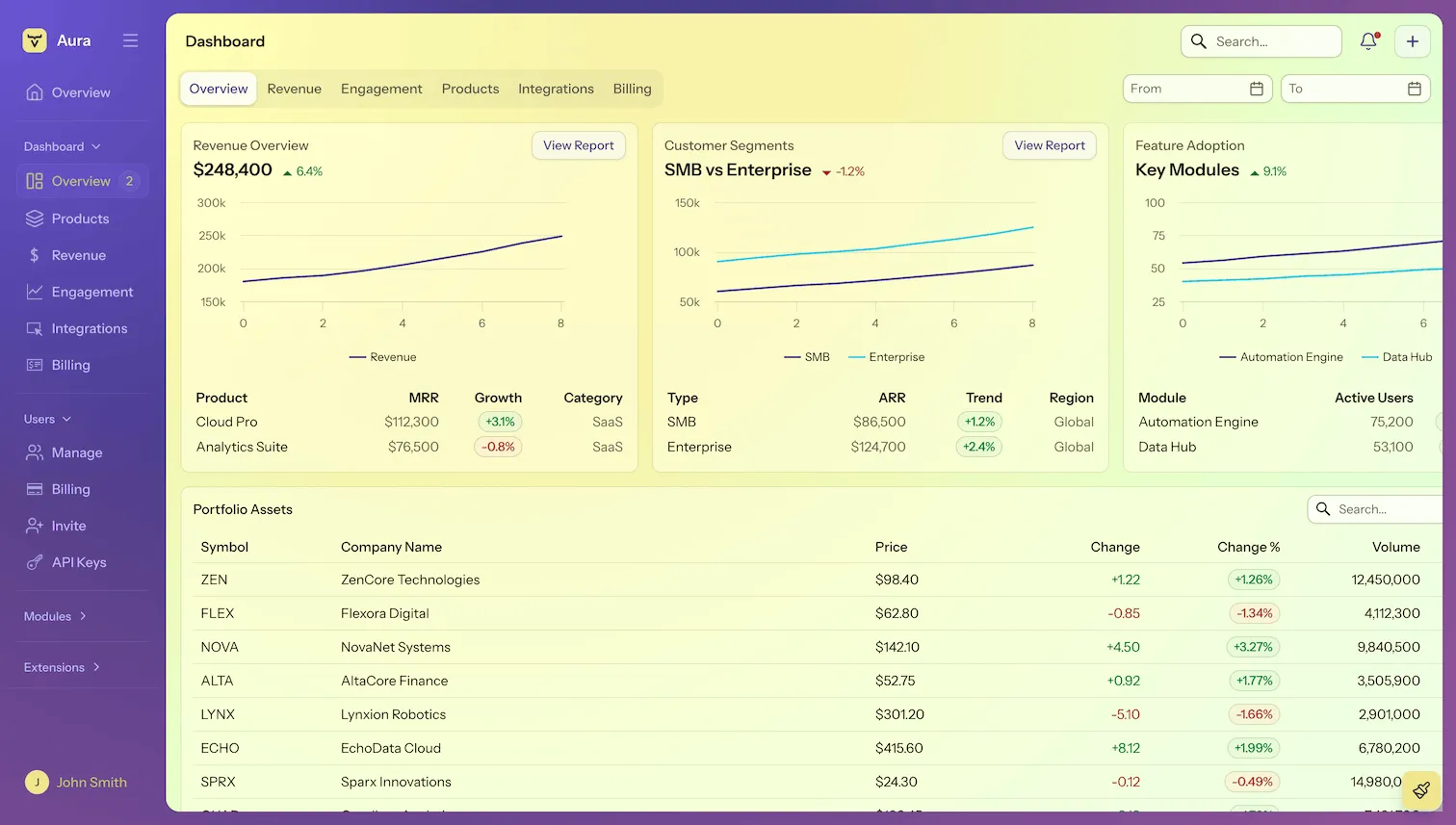Click the To date field
1456x825 pixels.
1356,89
